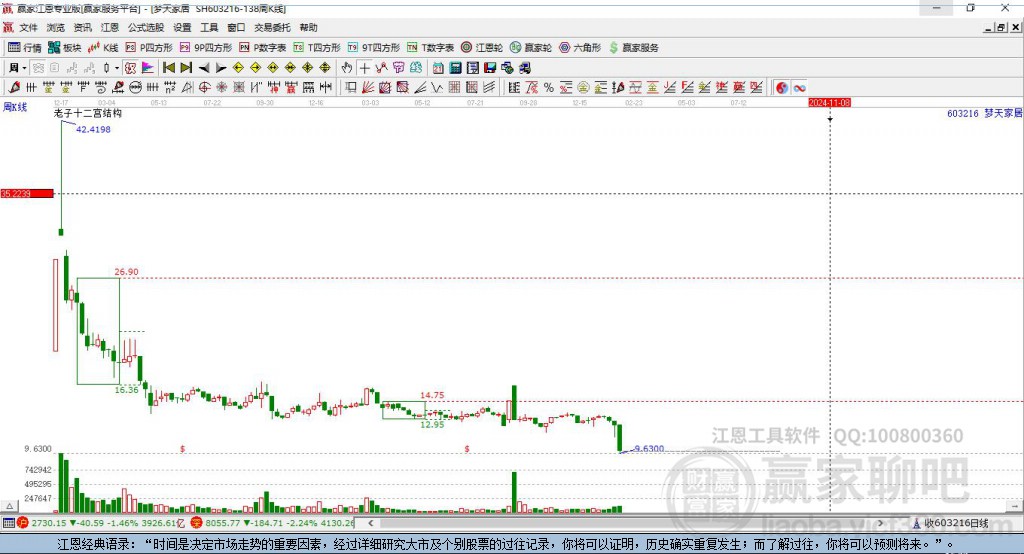Expand the candlestick chart type dropdown arrow
Screen dimensions: 1024x554
pos(117,68)
